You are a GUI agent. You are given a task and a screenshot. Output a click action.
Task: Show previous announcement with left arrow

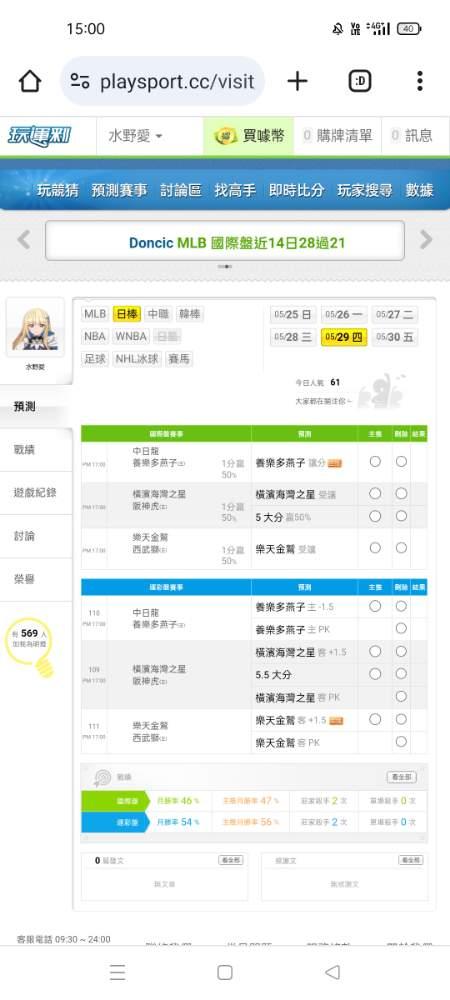[x=24, y=240]
